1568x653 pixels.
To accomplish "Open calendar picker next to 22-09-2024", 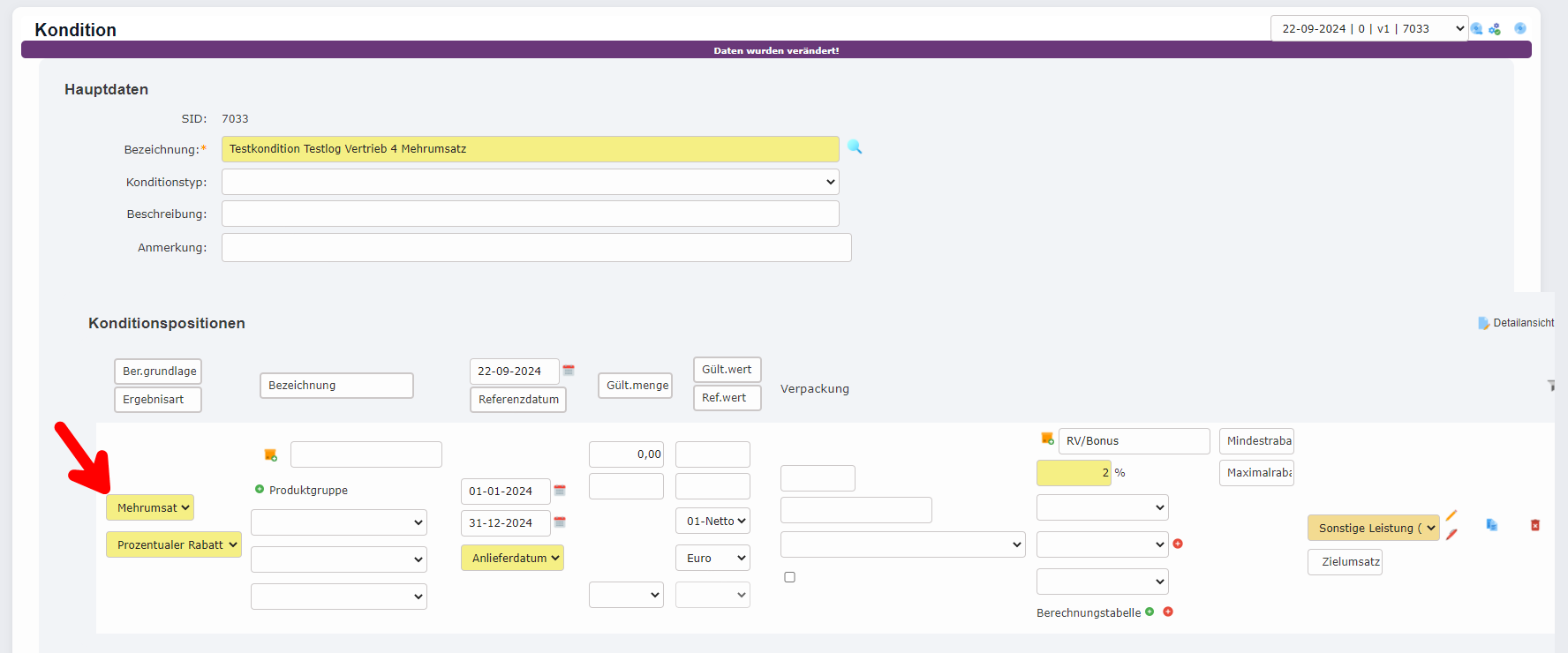I will coord(569,371).
